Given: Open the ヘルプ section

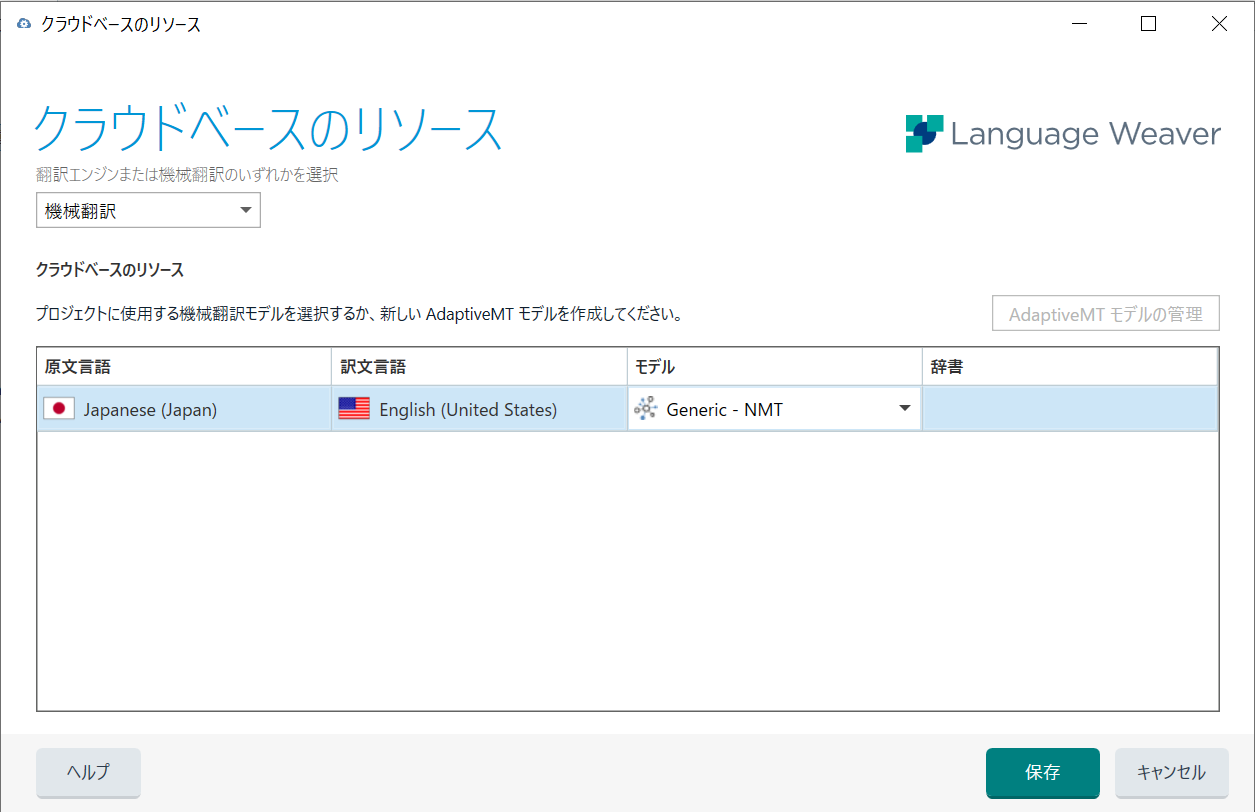Looking at the screenshot, I should point(88,773).
